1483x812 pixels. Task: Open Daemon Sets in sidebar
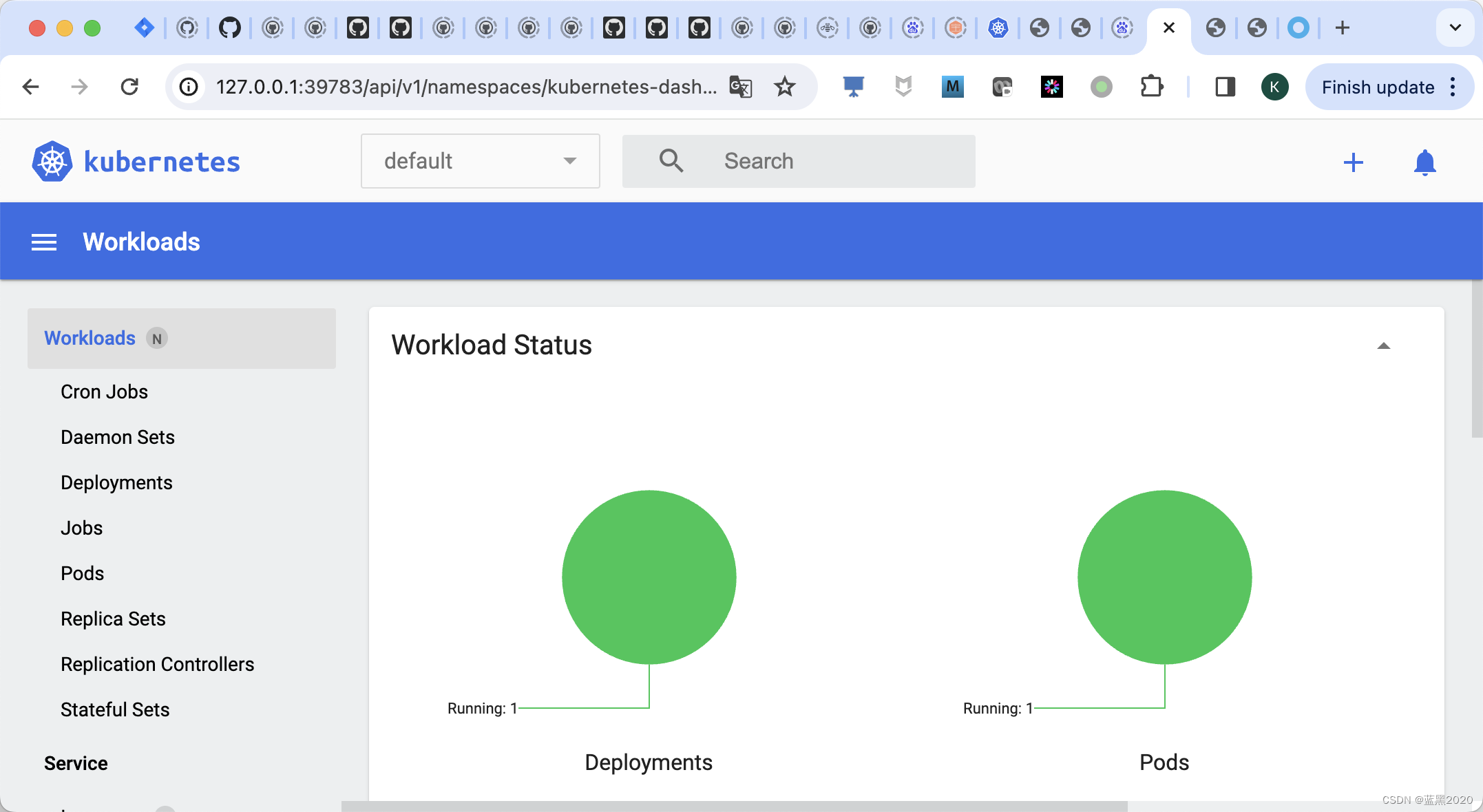(x=118, y=437)
